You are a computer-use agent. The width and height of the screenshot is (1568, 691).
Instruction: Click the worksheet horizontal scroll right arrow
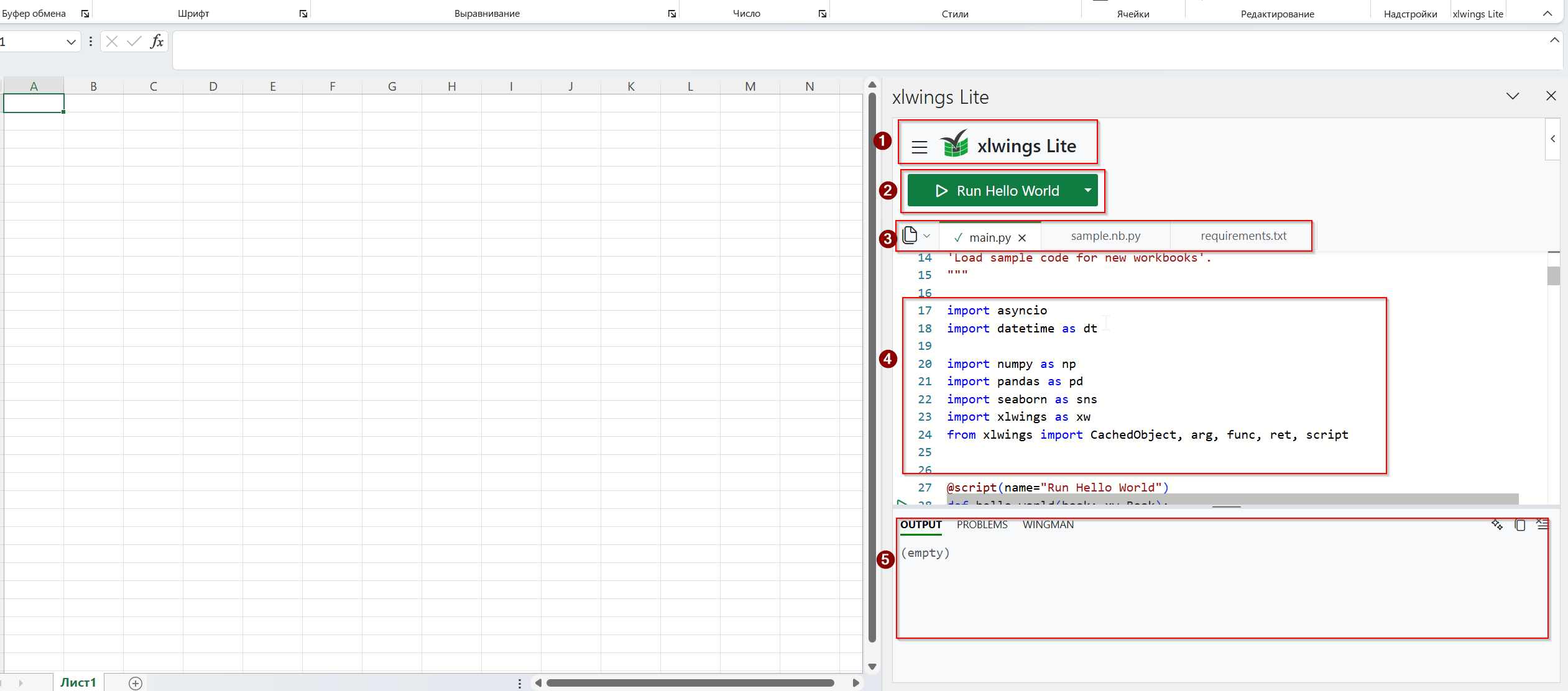coord(856,683)
